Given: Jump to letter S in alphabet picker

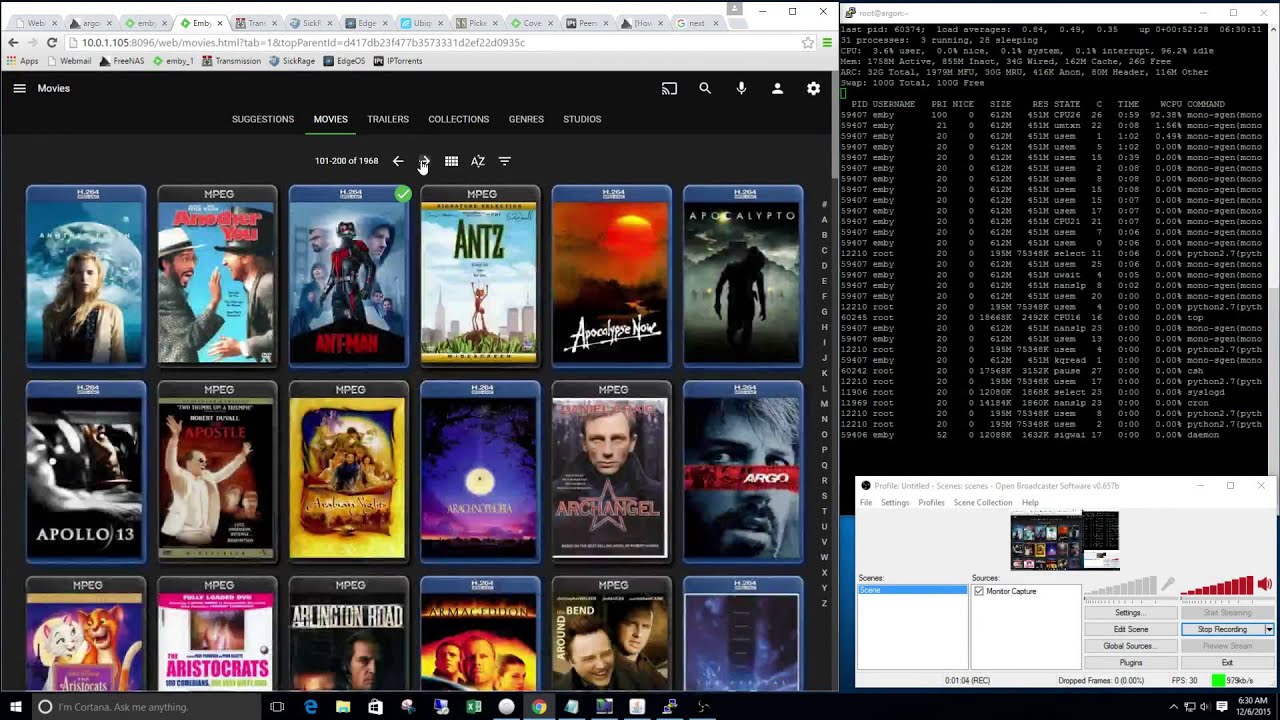Looking at the screenshot, I should (824, 495).
